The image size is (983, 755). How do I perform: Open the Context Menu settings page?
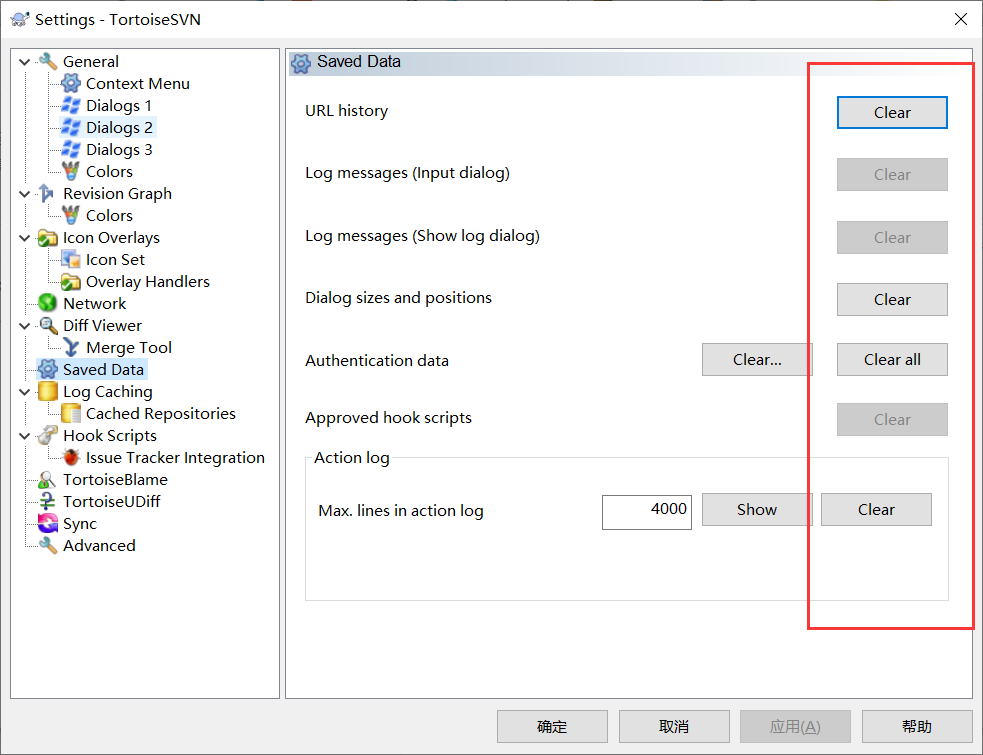tap(137, 83)
